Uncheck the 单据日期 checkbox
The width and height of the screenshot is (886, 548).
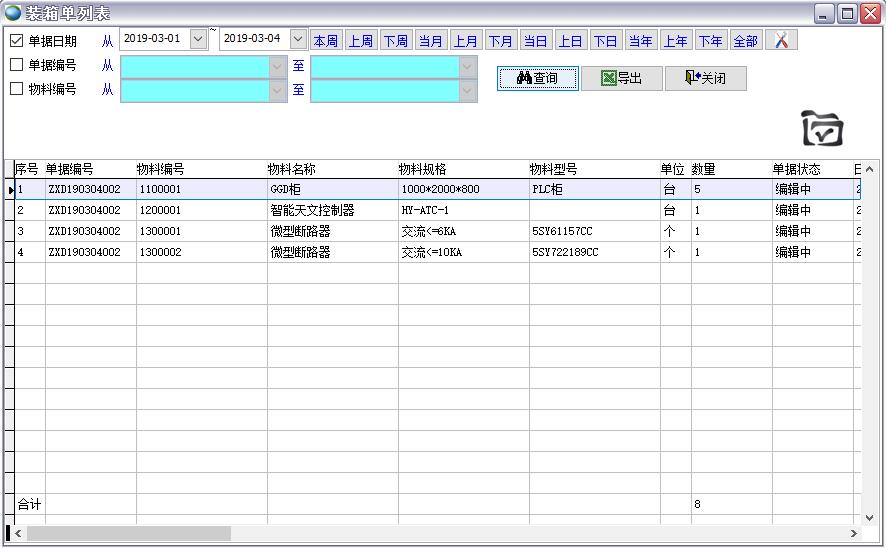[x=16, y=41]
